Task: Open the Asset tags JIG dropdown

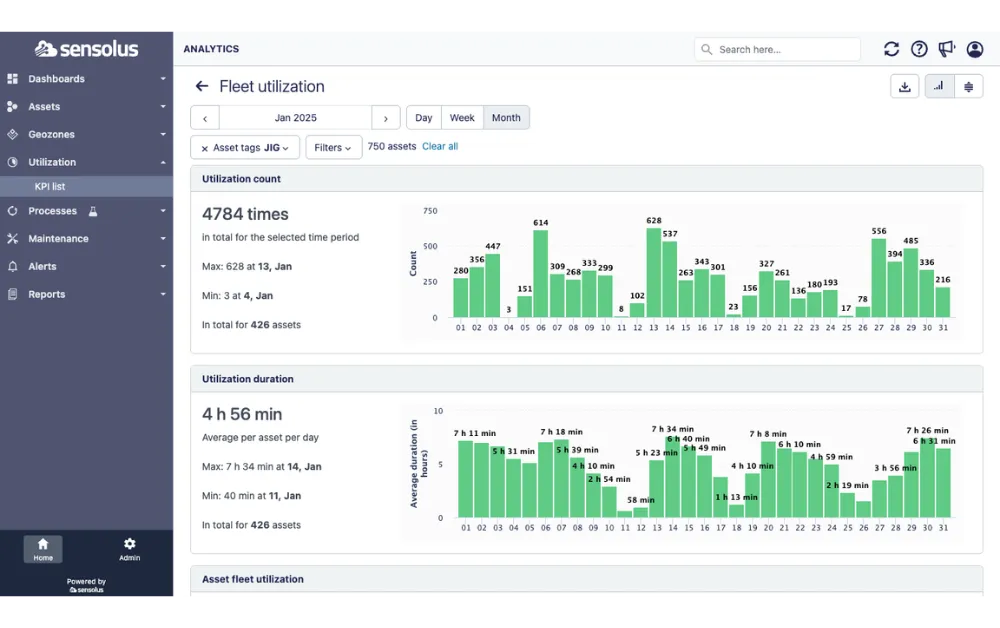Action: tap(245, 147)
